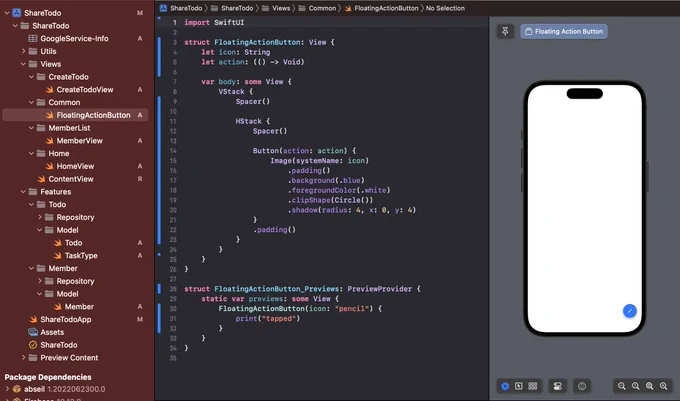Screen dimensions: 680x401
Task: Click the Swift icon beside ShareTodoApp
Action: pos(33,319)
